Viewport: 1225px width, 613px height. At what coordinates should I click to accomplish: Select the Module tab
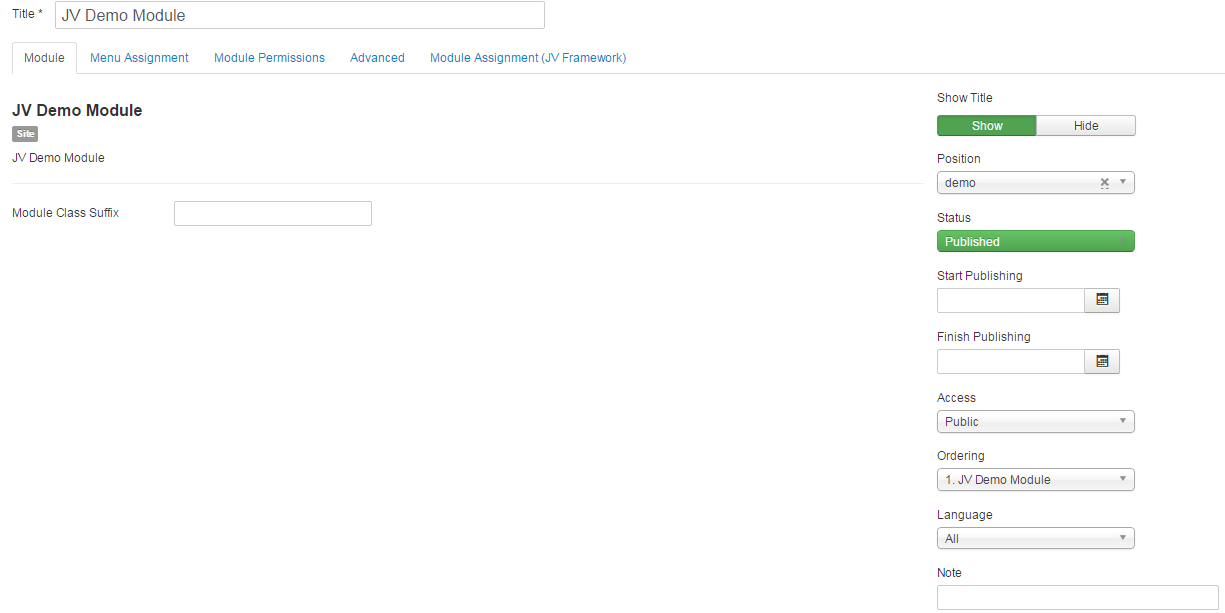pos(44,58)
